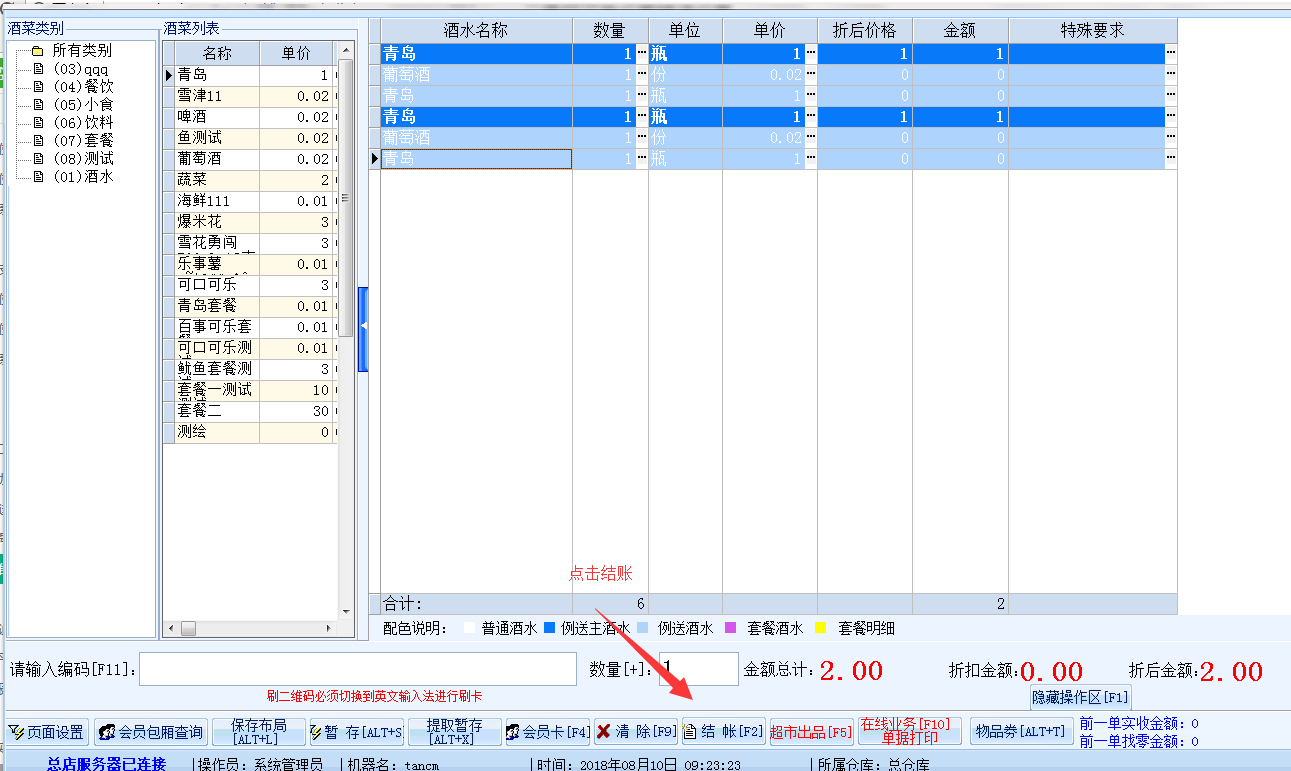The image size is (1291, 771).
Task: Open the 会员卡 [F4] member card dialog
Action: [547, 732]
